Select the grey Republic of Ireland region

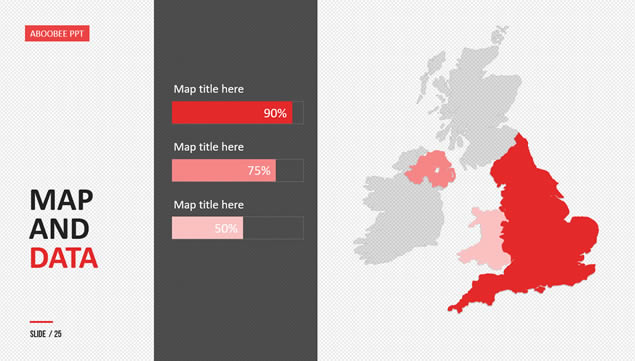[399, 215]
